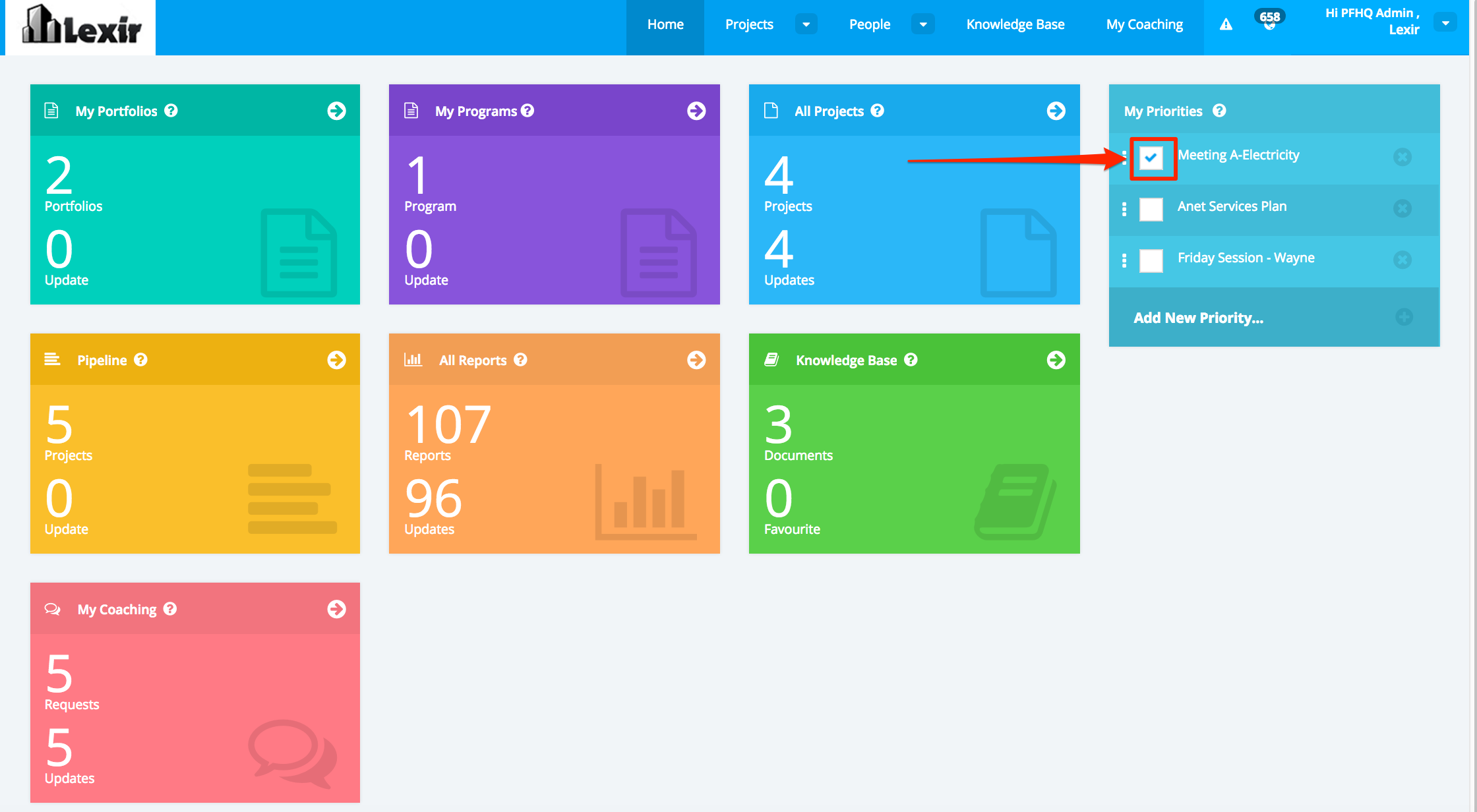This screenshot has height=812, width=1477.
Task: Expand the Projects menu dropdown arrow
Action: [806, 25]
